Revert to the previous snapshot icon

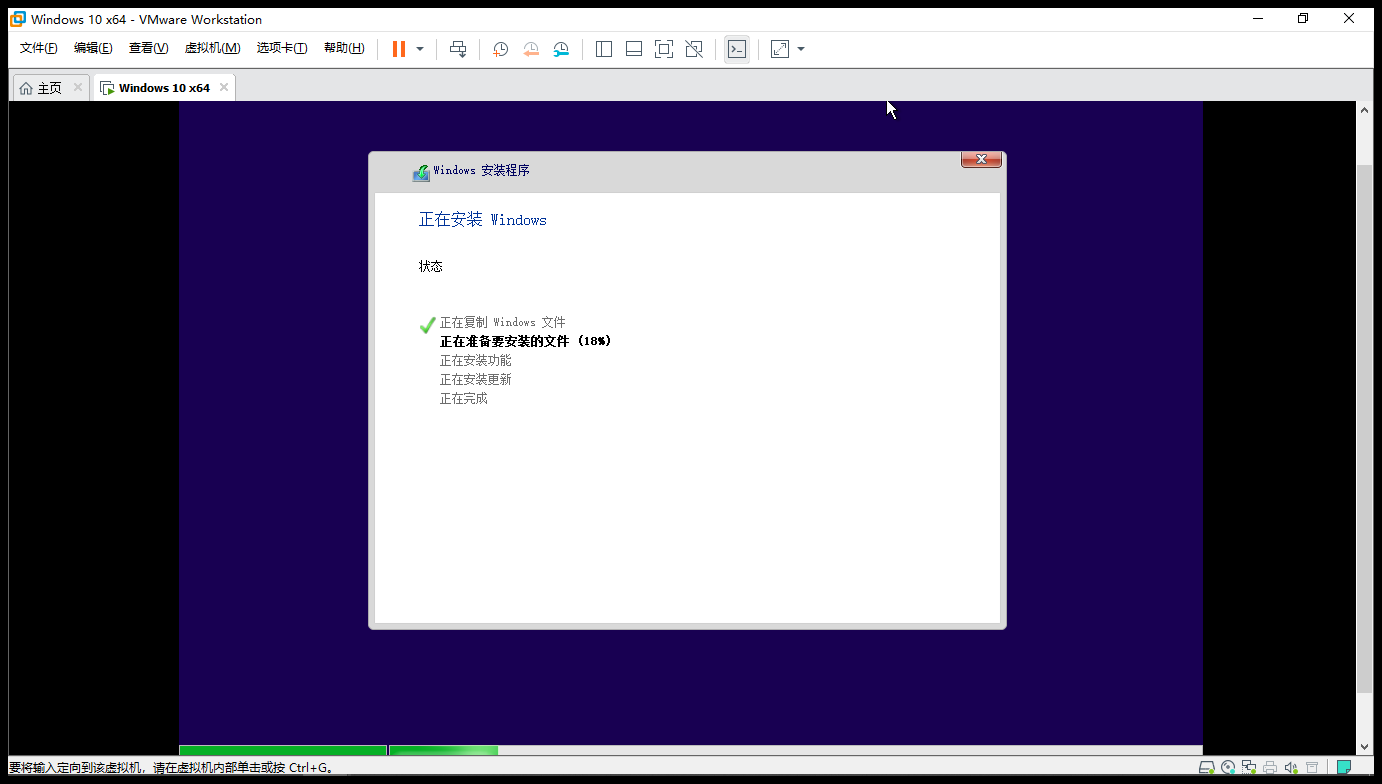[x=531, y=49]
